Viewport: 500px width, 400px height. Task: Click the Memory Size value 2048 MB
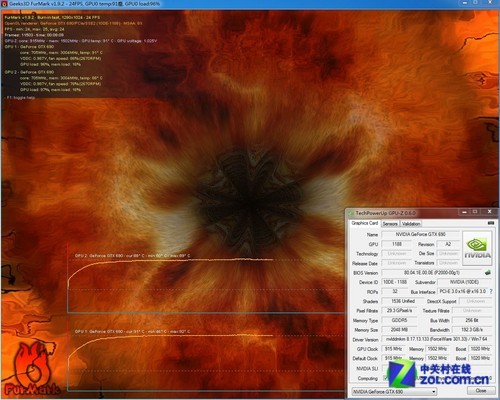[x=399, y=329]
